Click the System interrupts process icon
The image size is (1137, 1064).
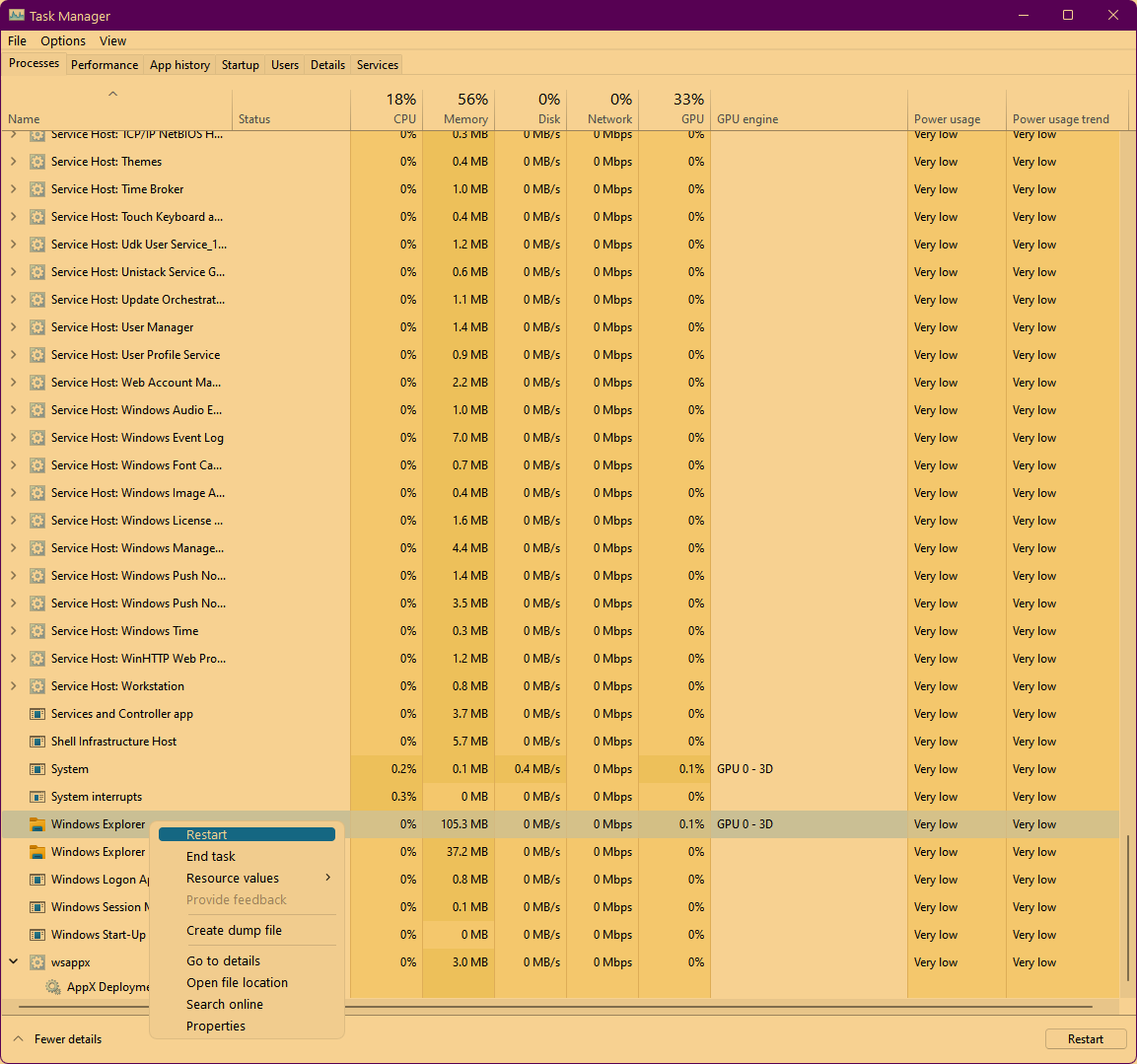click(x=37, y=797)
